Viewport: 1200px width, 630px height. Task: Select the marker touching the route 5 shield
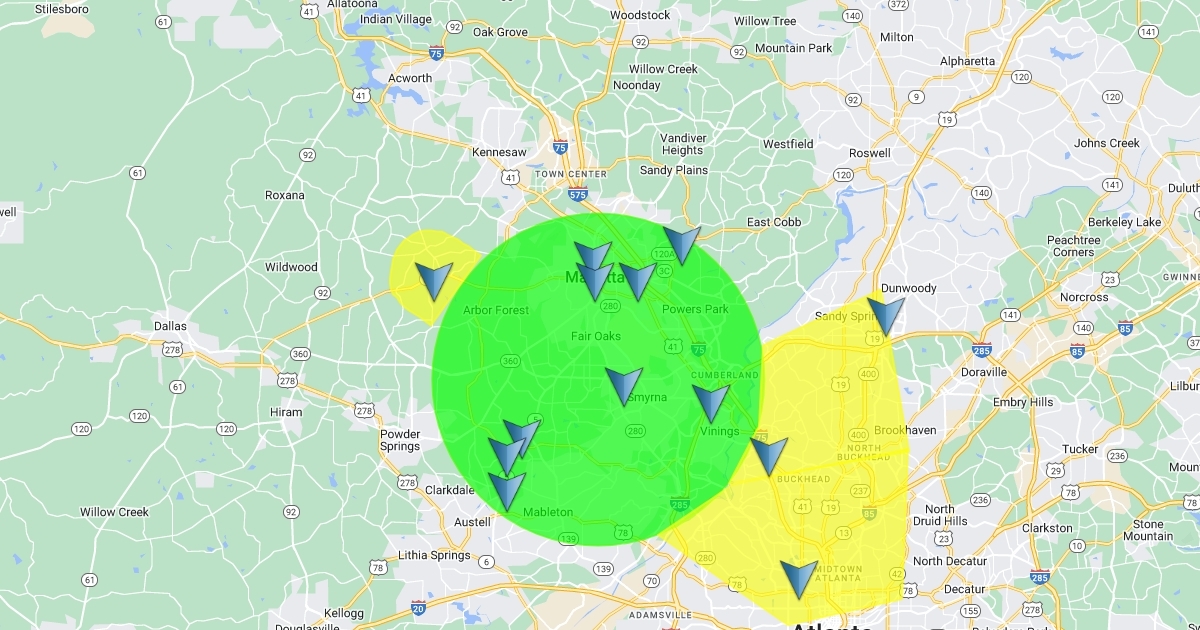point(522,438)
